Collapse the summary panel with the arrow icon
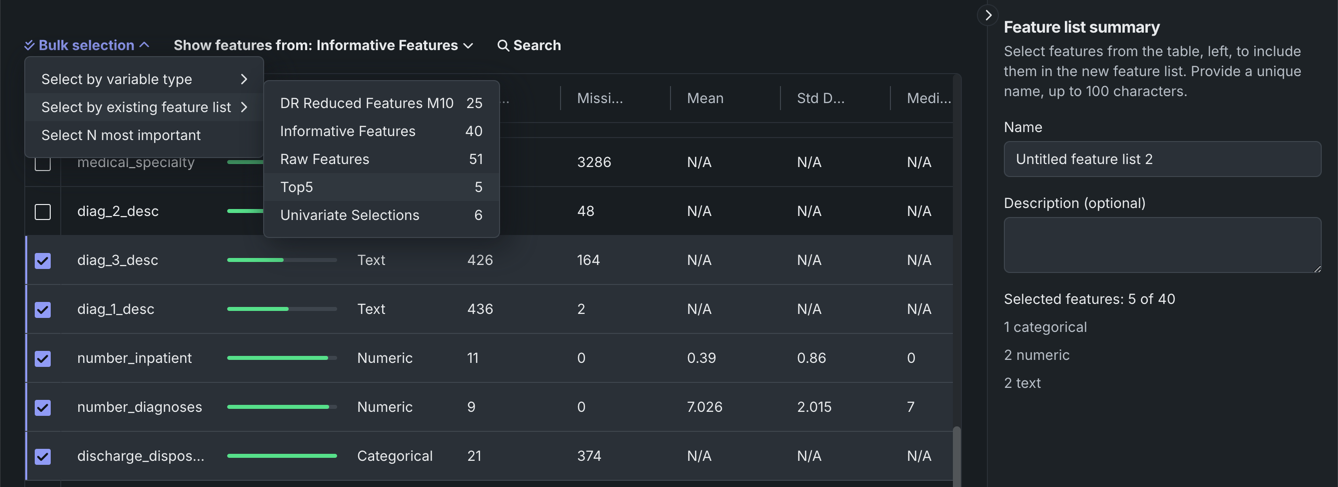This screenshot has width=1338, height=487. (988, 15)
